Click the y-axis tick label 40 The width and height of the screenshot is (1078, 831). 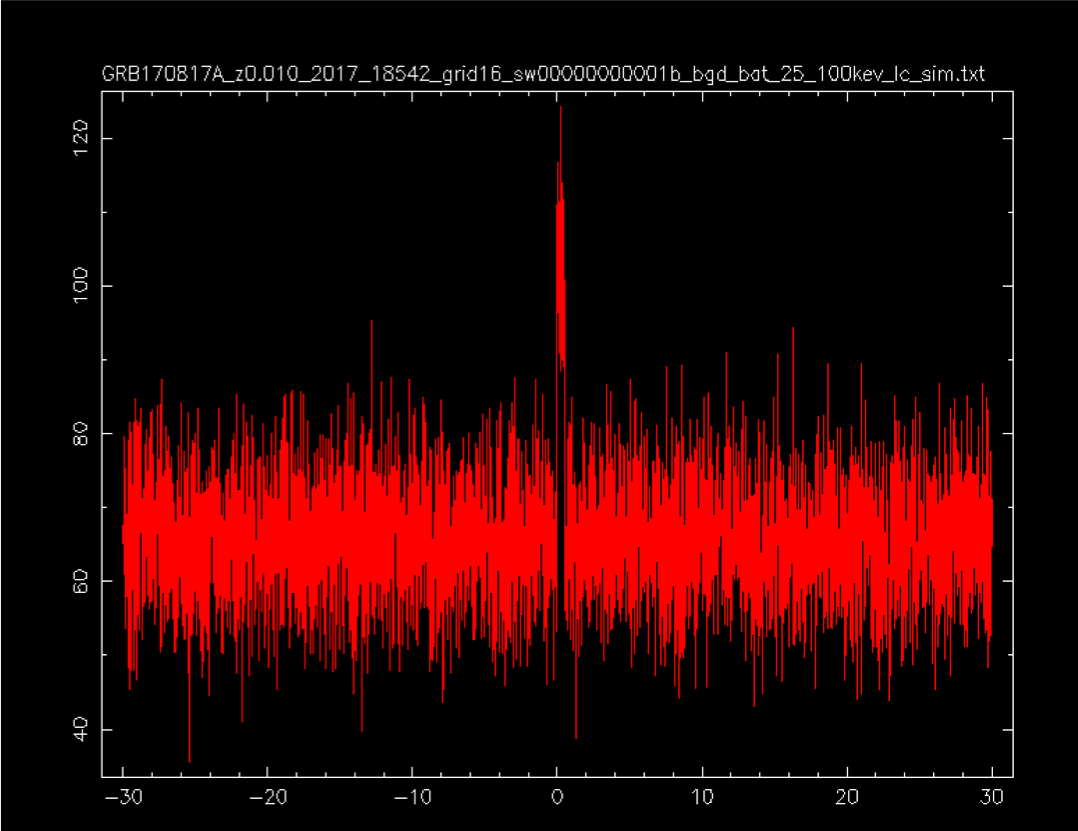pos(80,729)
